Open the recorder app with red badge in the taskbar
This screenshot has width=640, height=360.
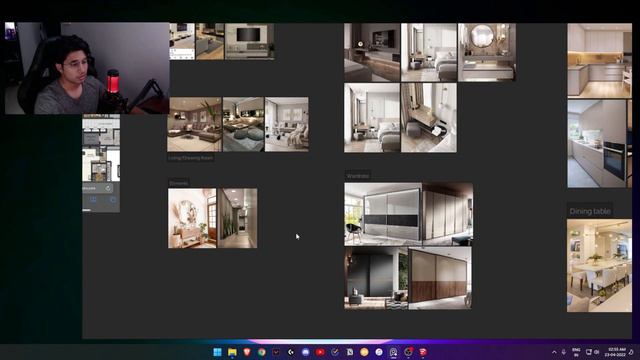pos(408,352)
